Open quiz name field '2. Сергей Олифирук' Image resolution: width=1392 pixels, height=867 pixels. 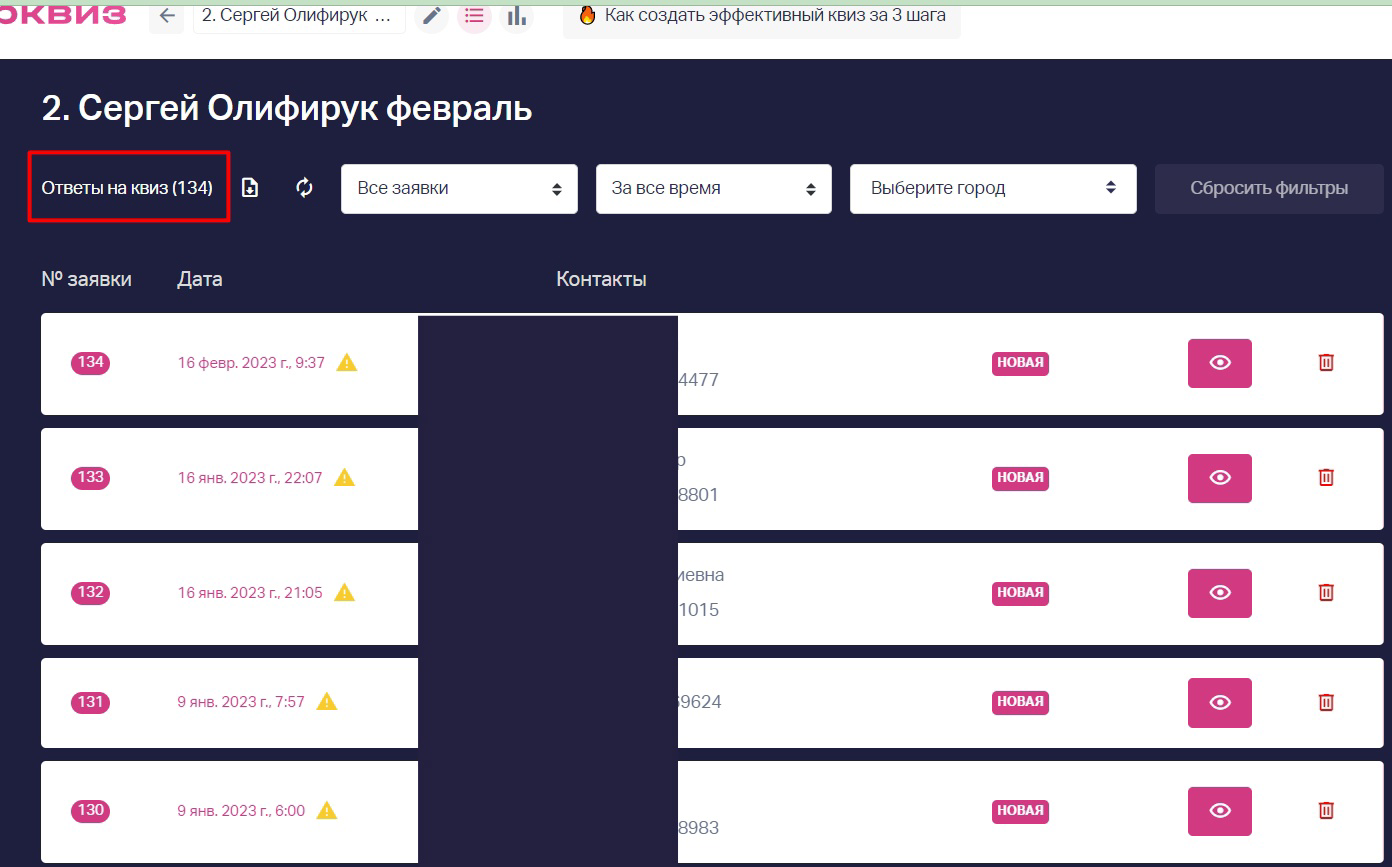click(299, 16)
